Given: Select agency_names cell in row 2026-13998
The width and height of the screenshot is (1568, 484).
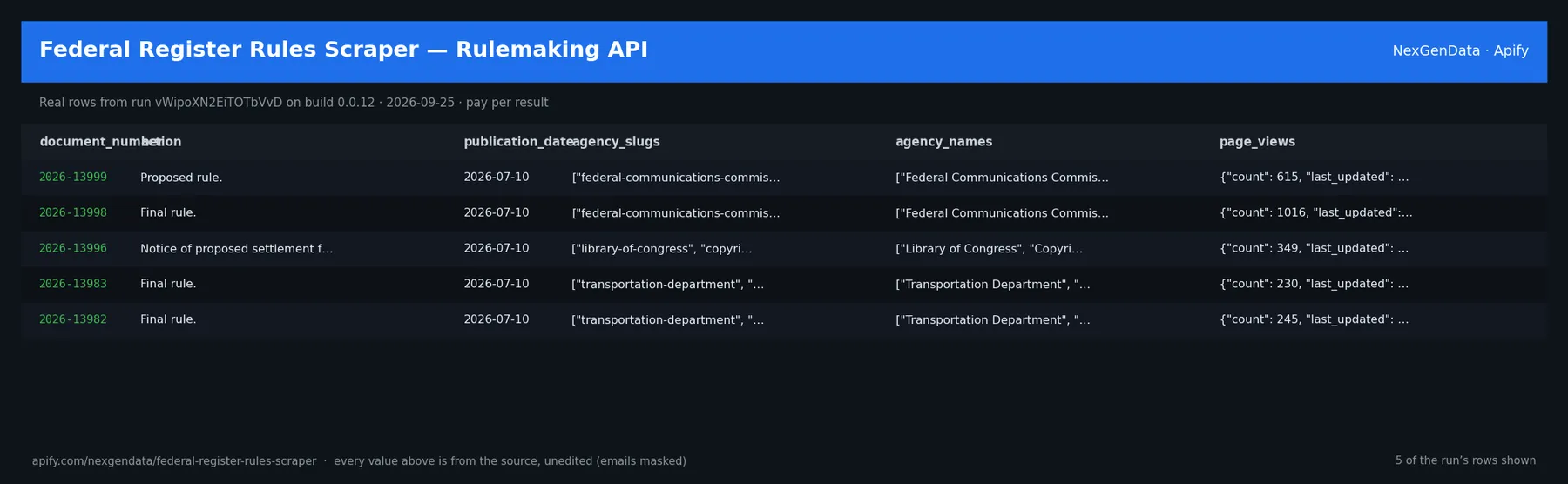Looking at the screenshot, I should click(x=1002, y=213).
